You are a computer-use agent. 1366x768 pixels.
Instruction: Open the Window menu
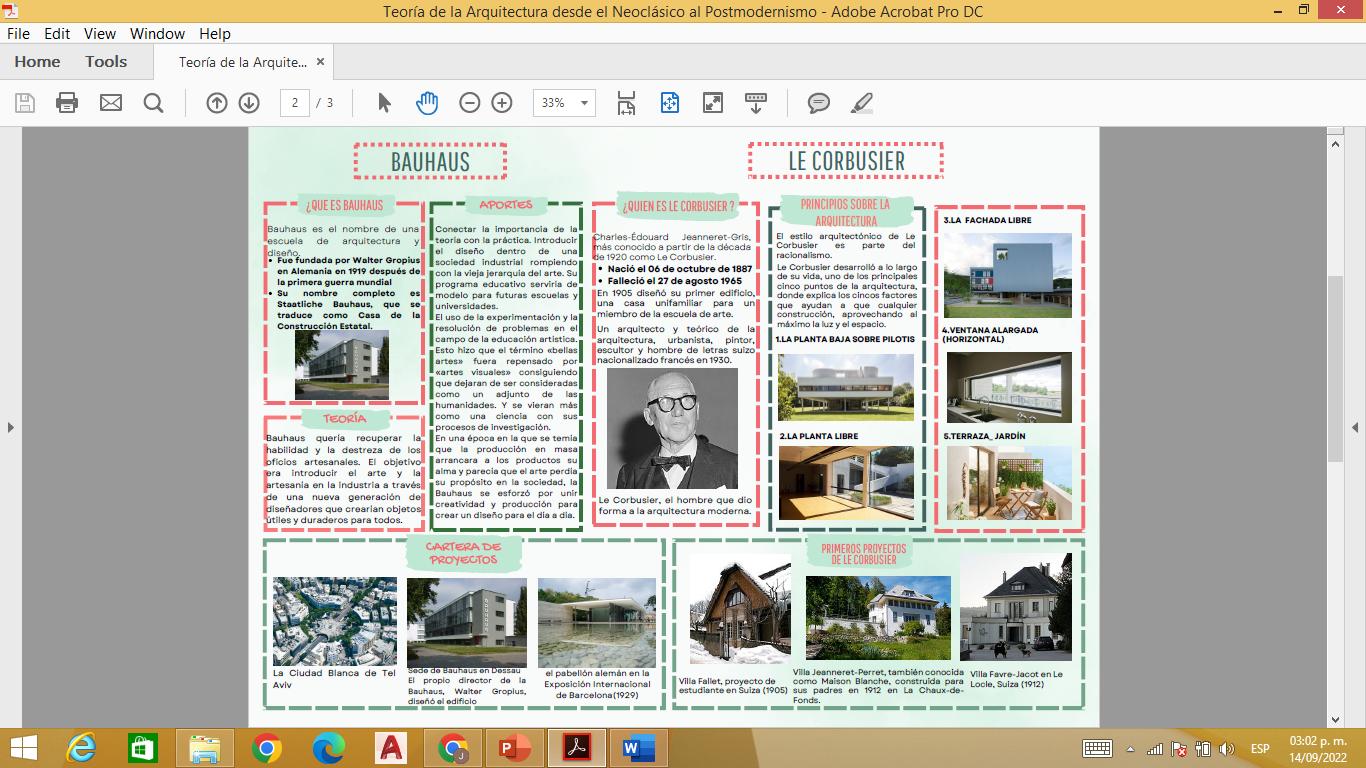click(x=157, y=33)
